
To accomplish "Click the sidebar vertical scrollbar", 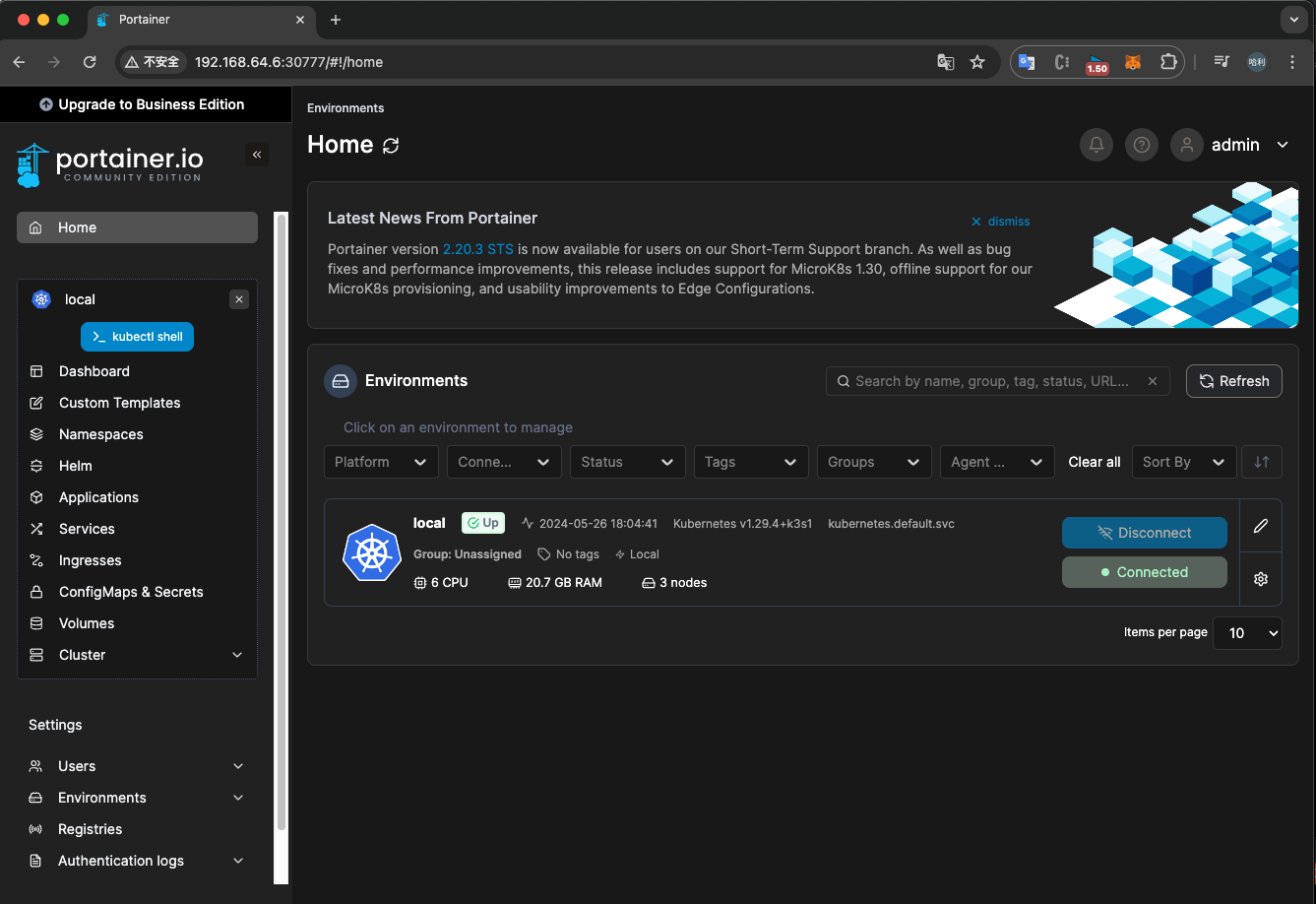I will coord(282,522).
